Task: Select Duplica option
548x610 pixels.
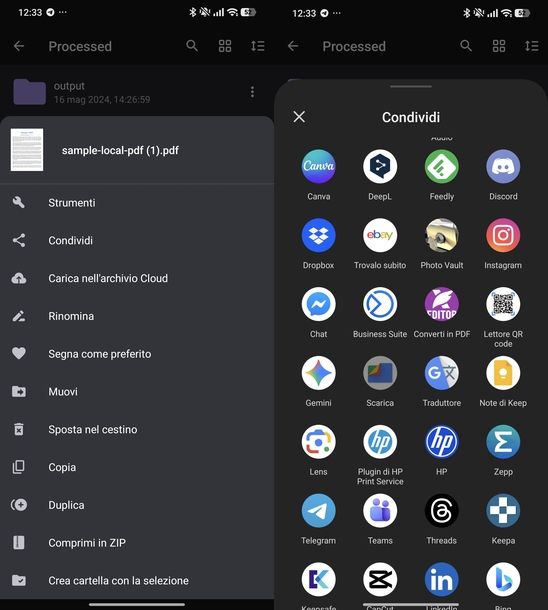Action: [x=137, y=505]
